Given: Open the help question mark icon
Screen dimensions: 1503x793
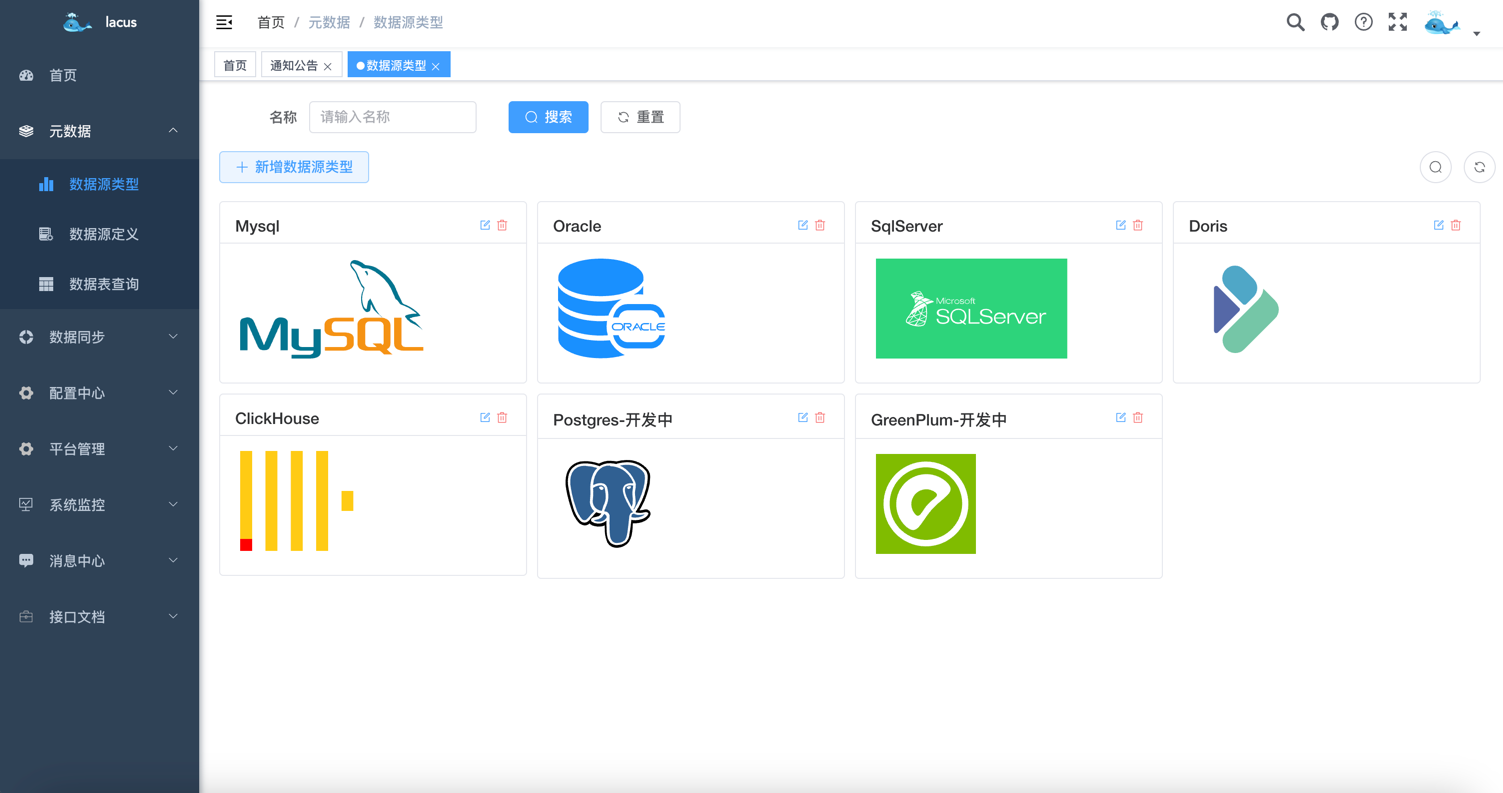Looking at the screenshot, I should (1363, 22).
